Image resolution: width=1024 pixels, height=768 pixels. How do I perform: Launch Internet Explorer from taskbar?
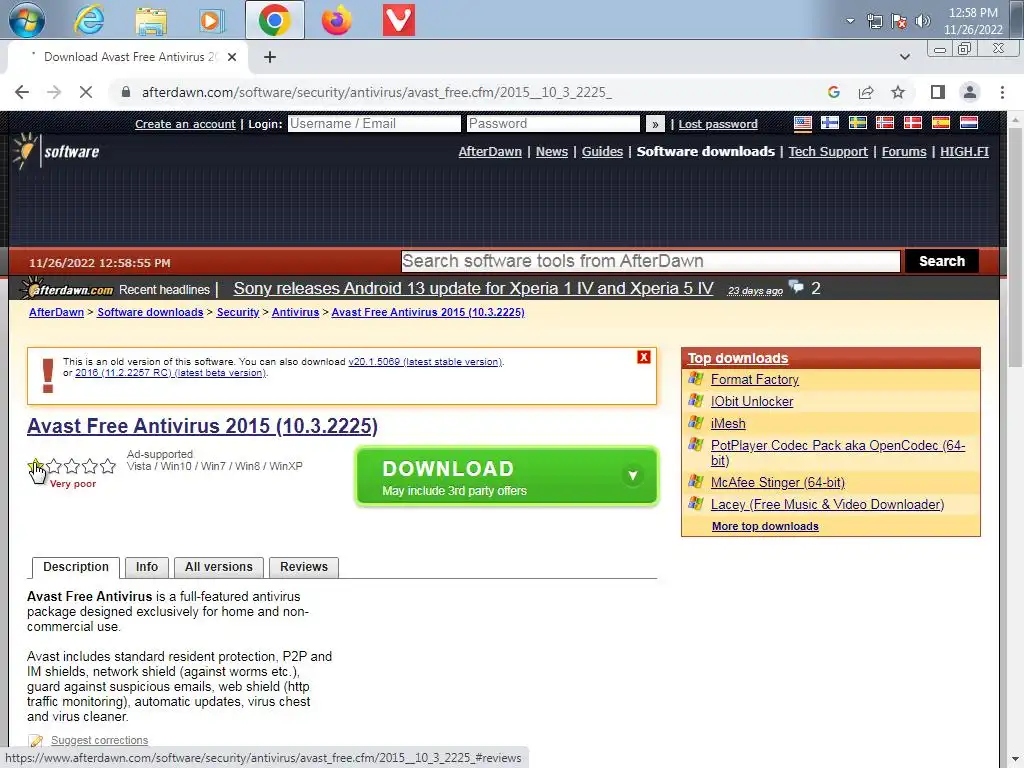tap(89, 20)
